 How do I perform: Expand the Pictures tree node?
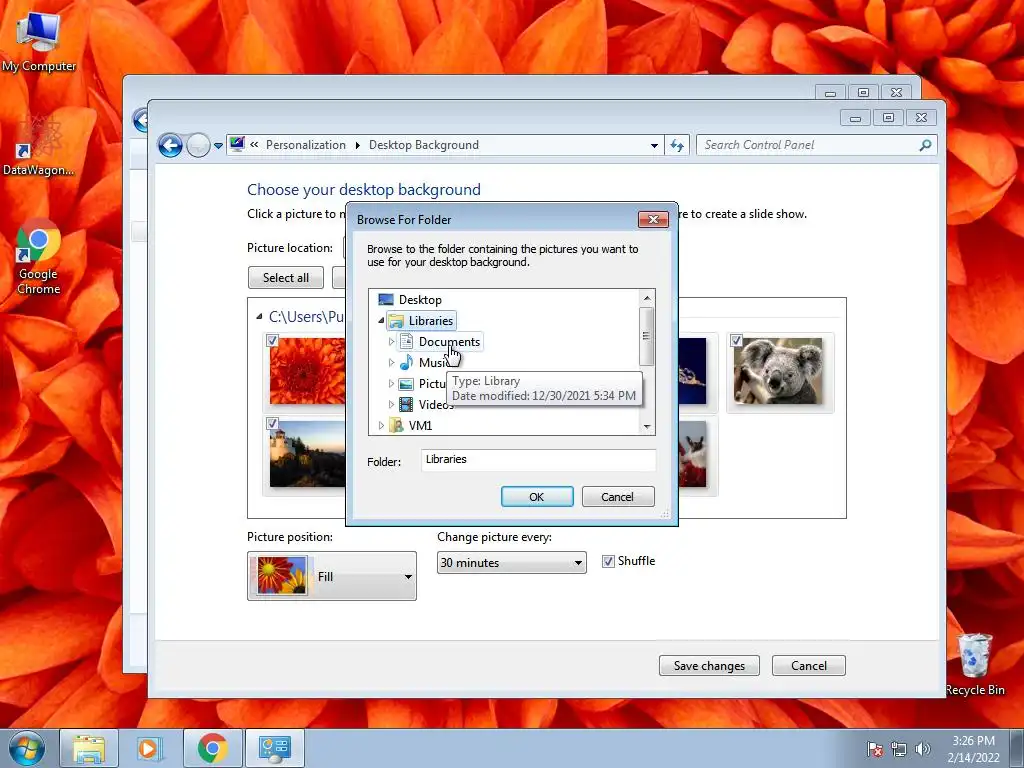click(x=391, y=383)
